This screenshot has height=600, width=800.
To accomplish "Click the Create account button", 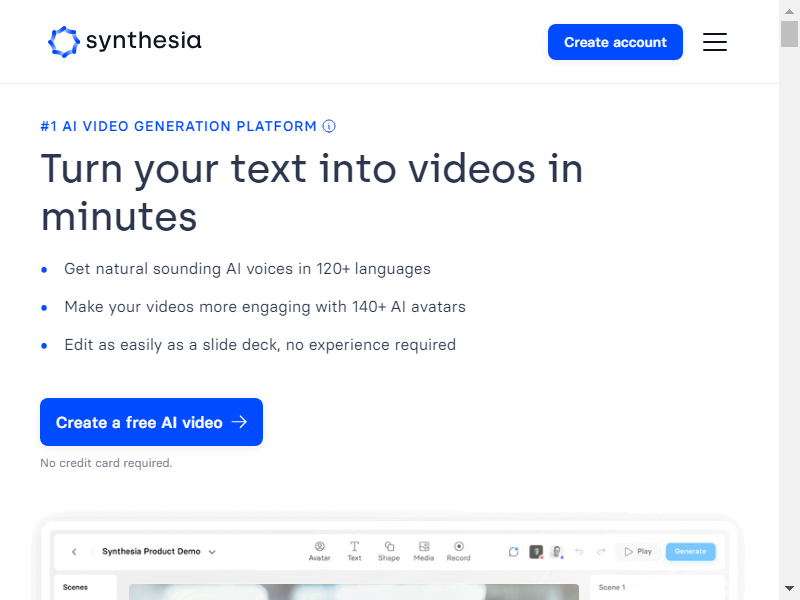I will [x=615, y=42].
